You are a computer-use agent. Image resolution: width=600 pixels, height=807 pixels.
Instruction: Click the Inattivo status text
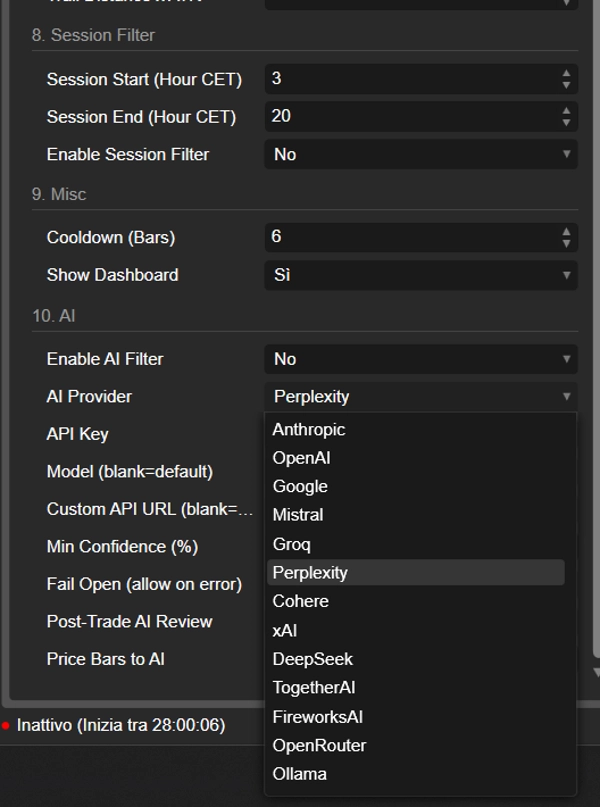(x=121, y=726)
